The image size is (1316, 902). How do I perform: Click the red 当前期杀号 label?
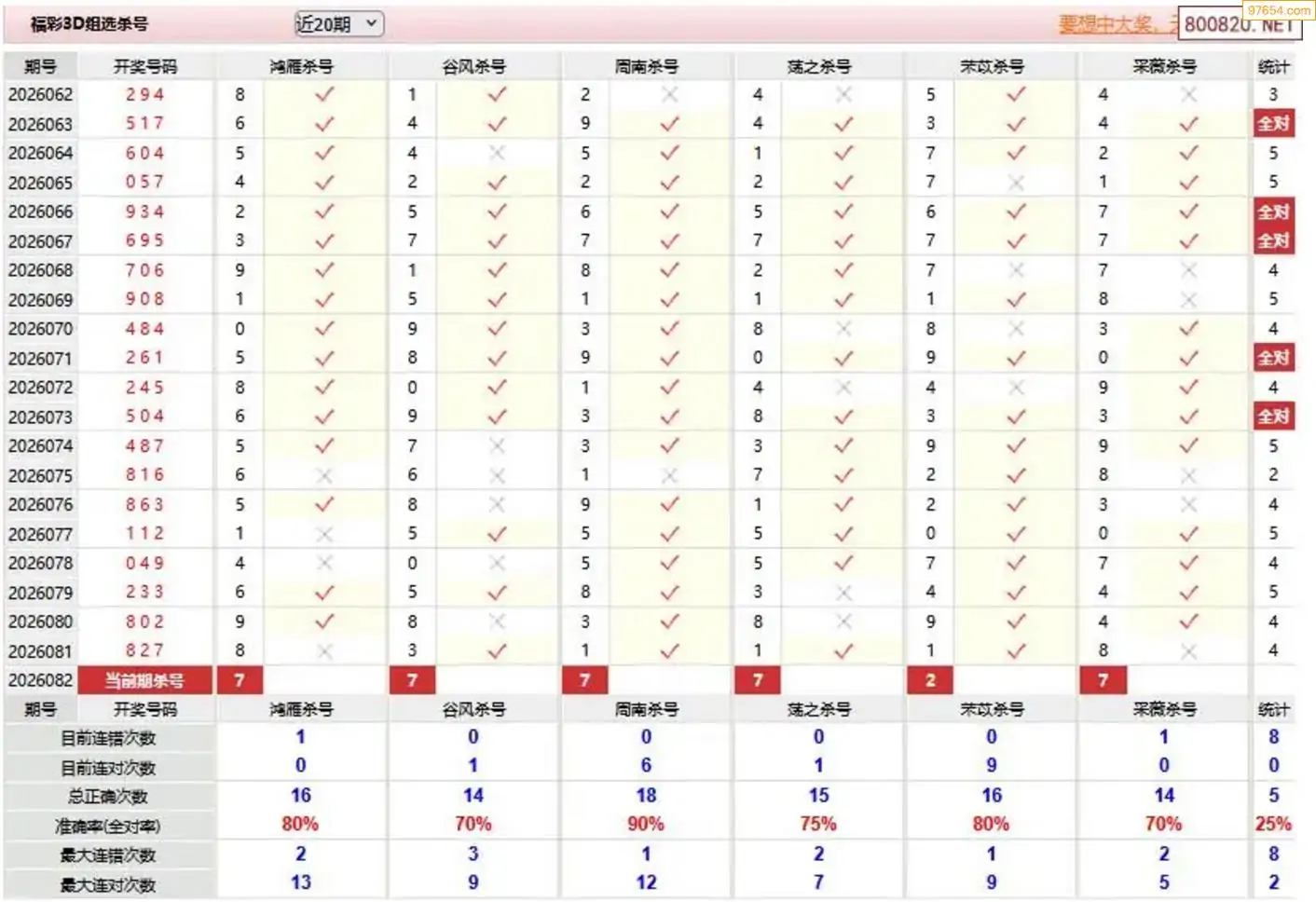(x=144, y=680)
